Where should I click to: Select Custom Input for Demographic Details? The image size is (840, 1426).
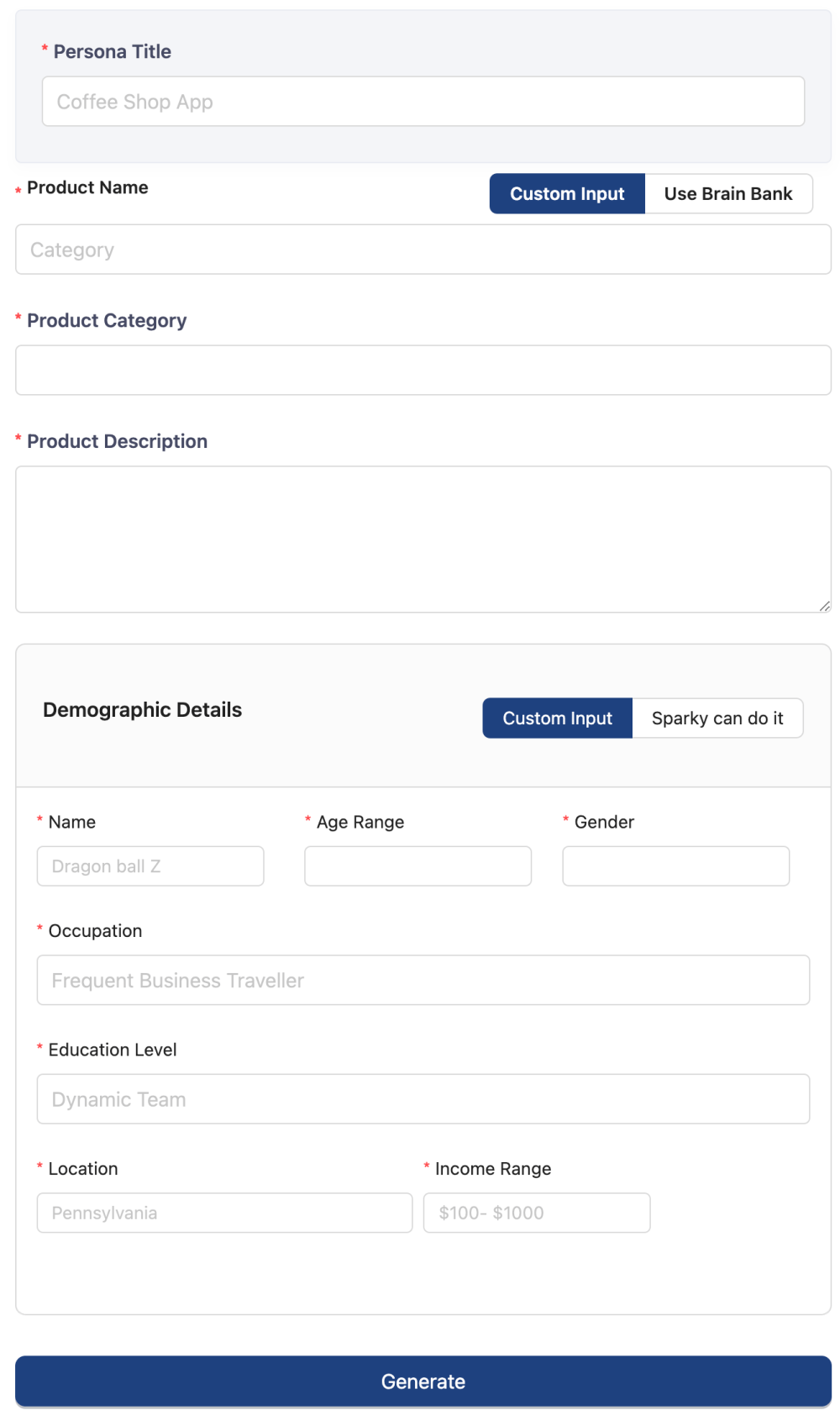[558, 718]
